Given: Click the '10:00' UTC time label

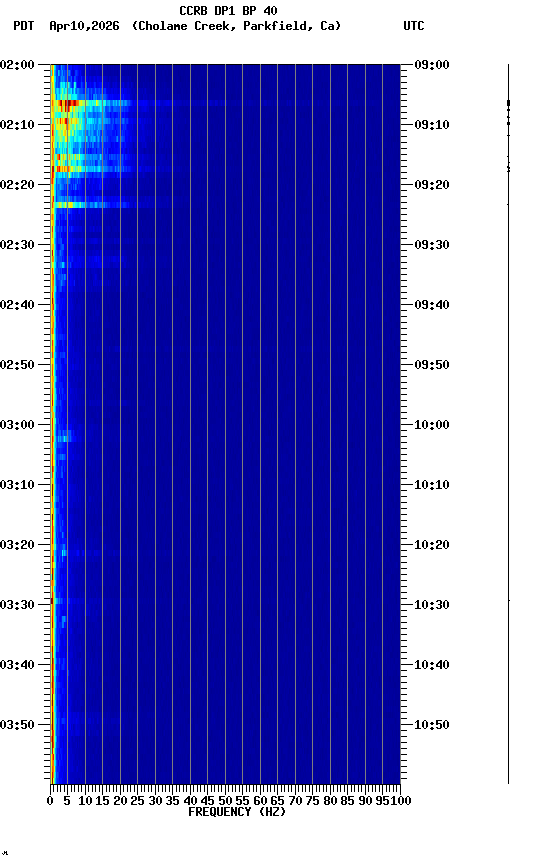Looking at the screenshot, I should click(432, 425).
